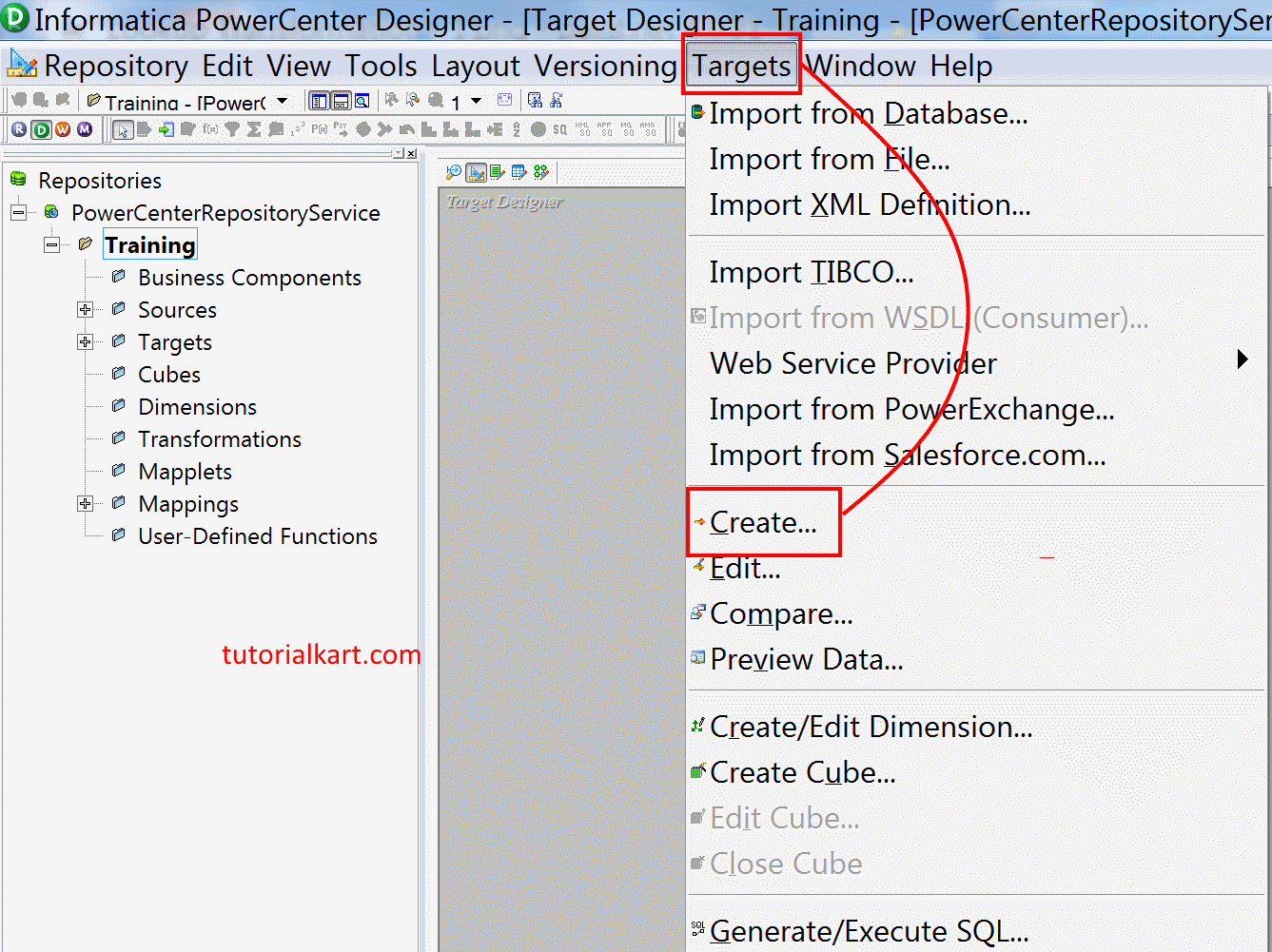Select the Transformations tree item
1272x952 pixels.
pyautogui.click(x=219, y=439)
